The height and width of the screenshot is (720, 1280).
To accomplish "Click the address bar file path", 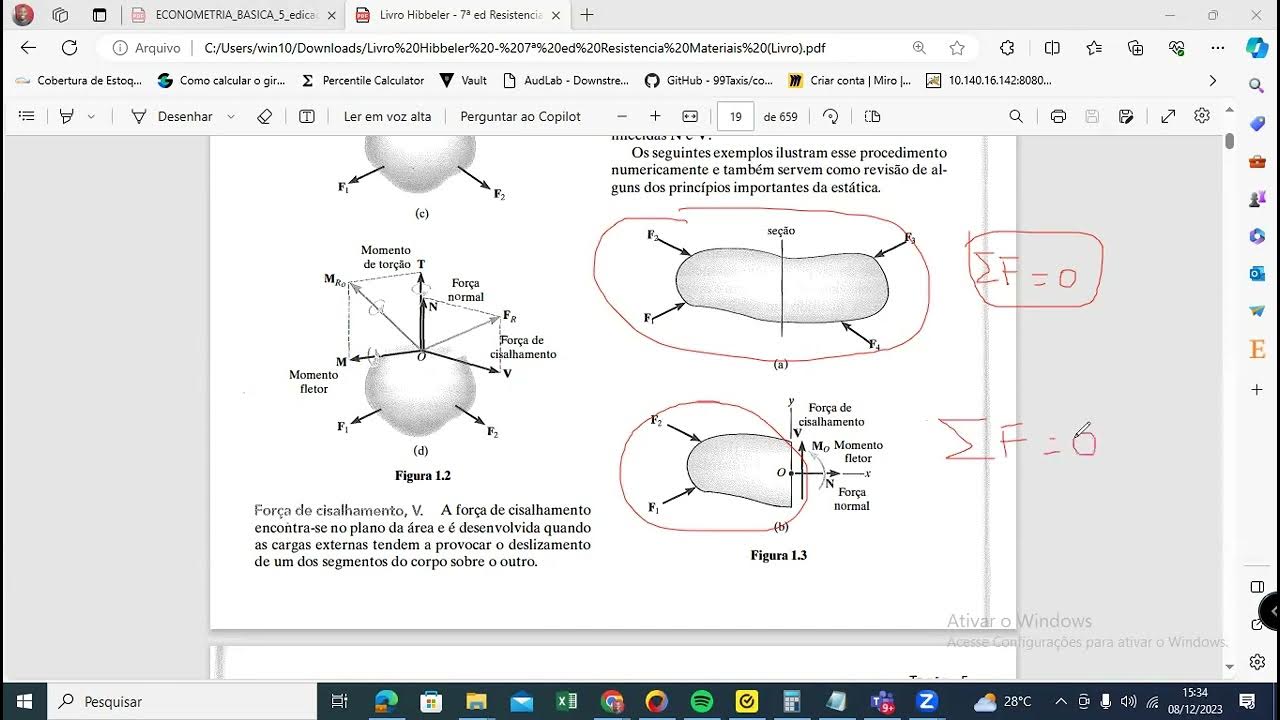I will [x=515, y=48].
